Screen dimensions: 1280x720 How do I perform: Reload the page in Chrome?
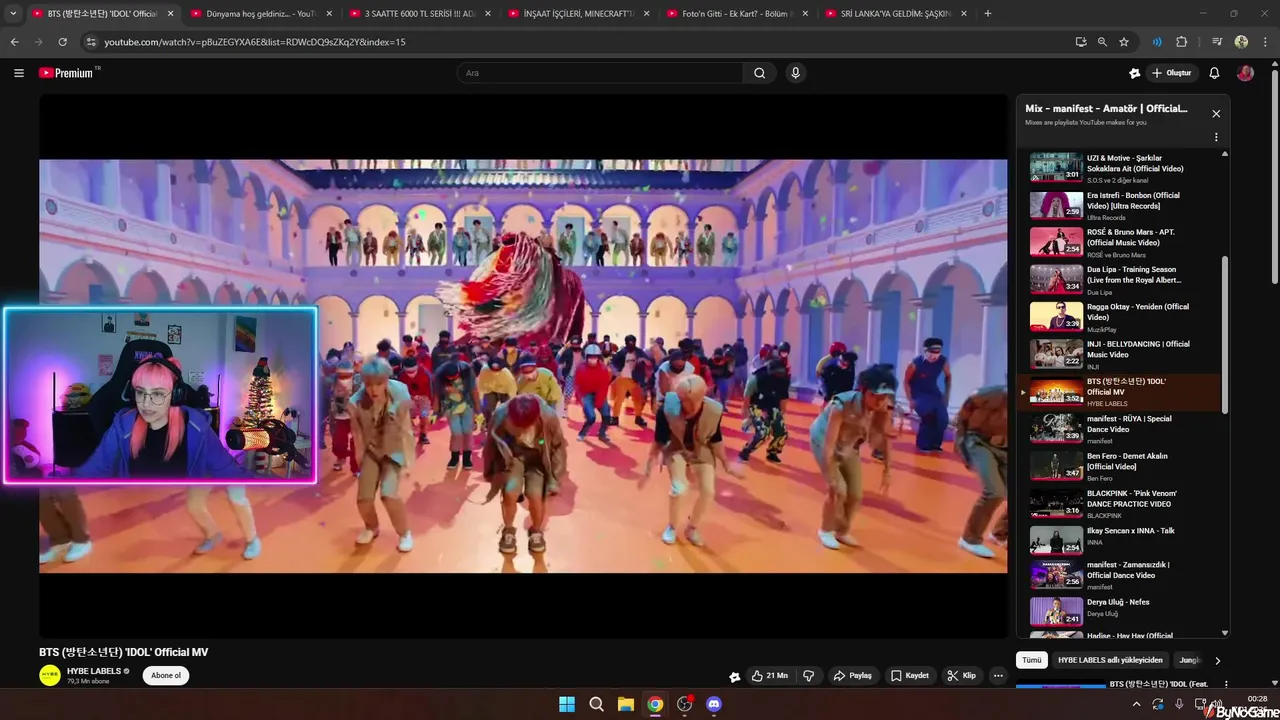(x=62, y=42)
